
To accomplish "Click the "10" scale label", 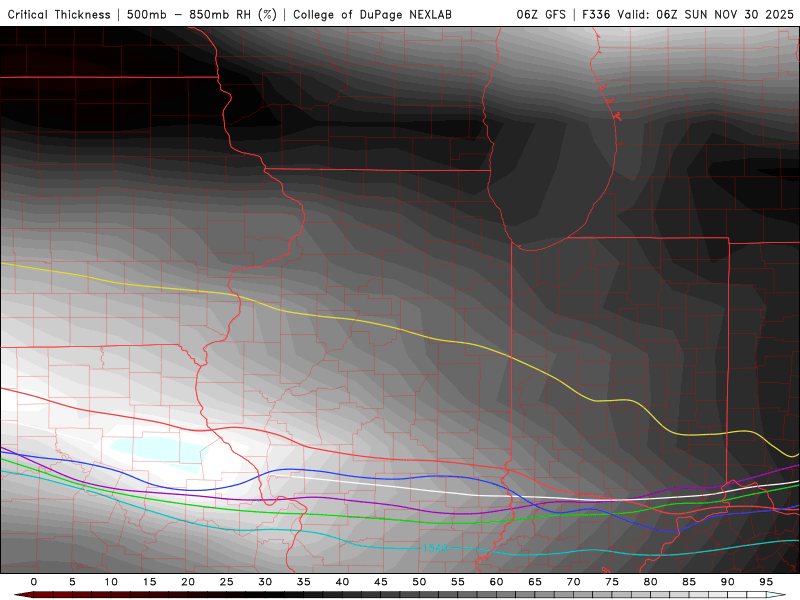I will 111,582.
